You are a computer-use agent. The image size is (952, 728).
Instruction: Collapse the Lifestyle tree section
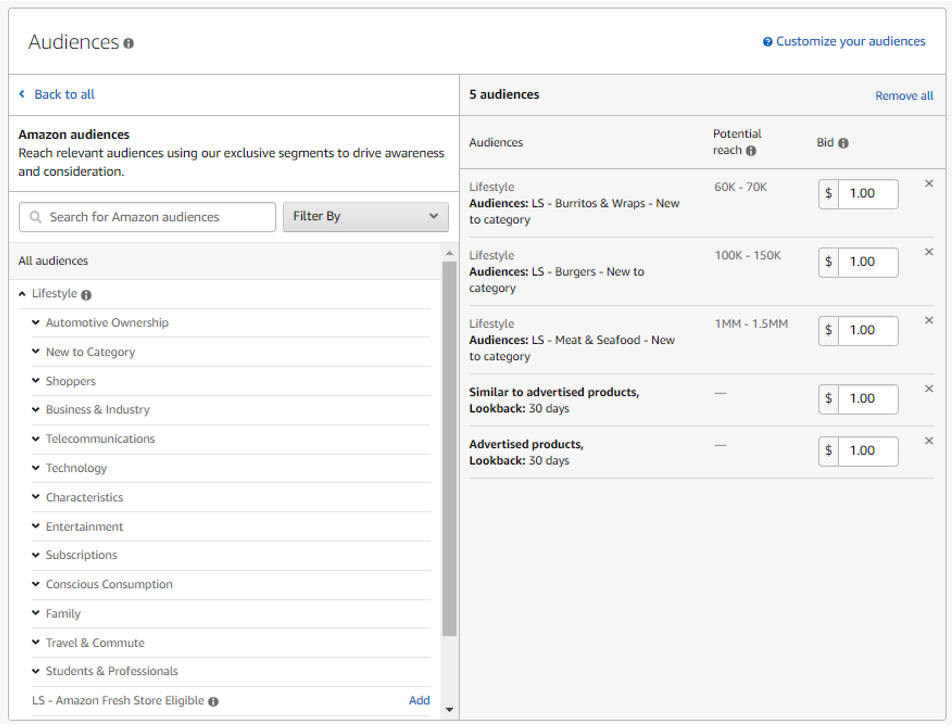[23, 294]
